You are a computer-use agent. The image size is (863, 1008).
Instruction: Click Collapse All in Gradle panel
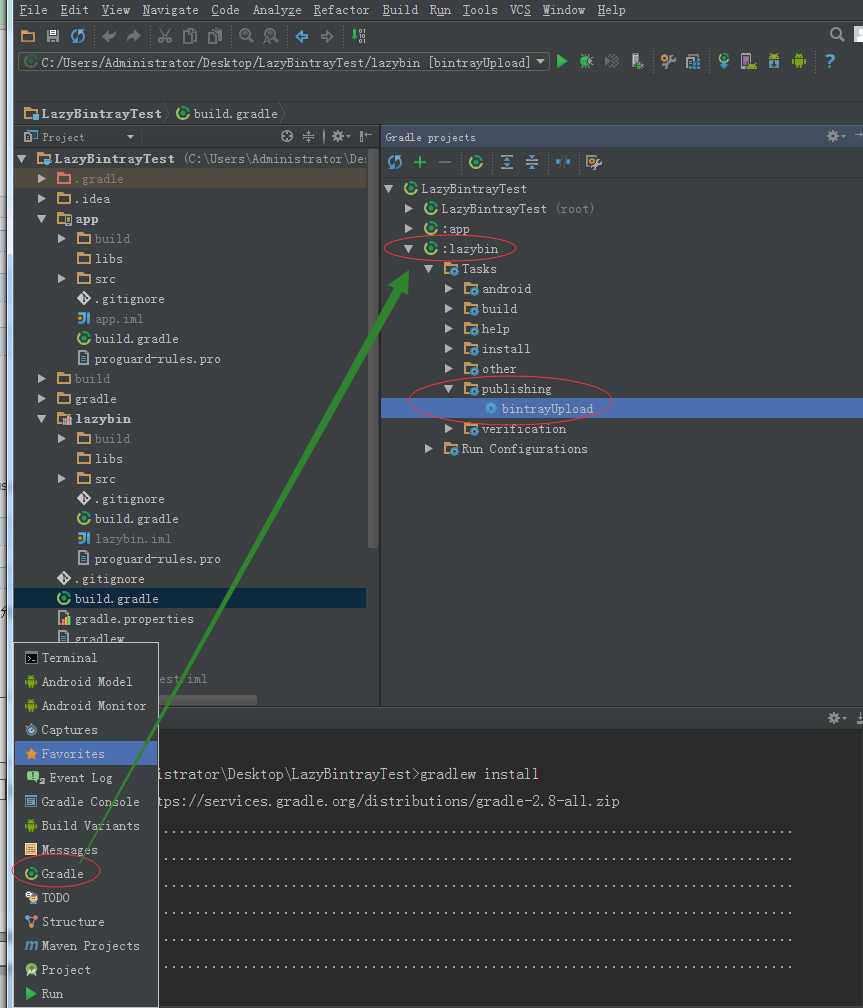(x=532, y=162)
